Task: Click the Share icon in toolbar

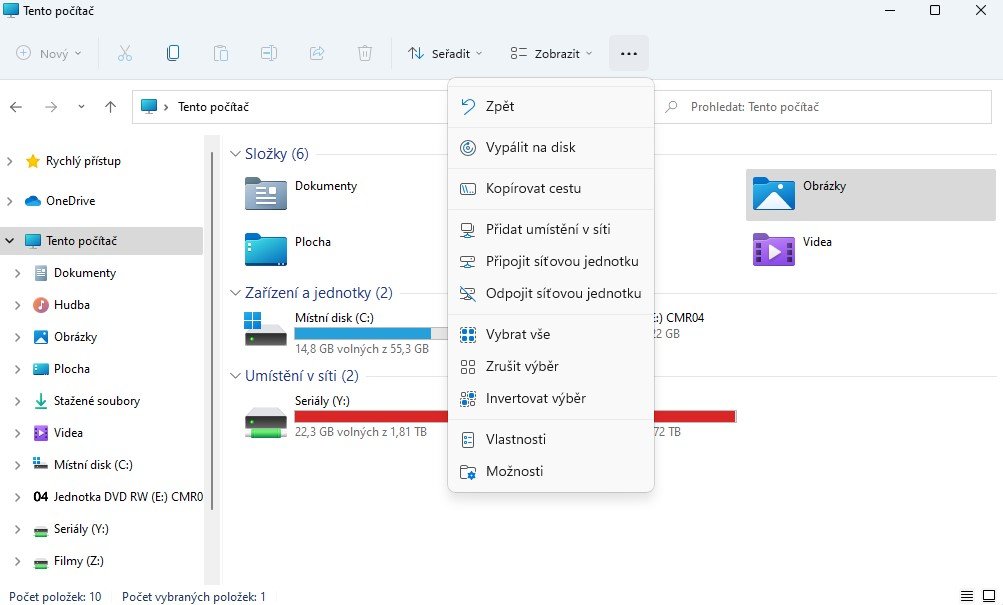Action: (317, 53)
